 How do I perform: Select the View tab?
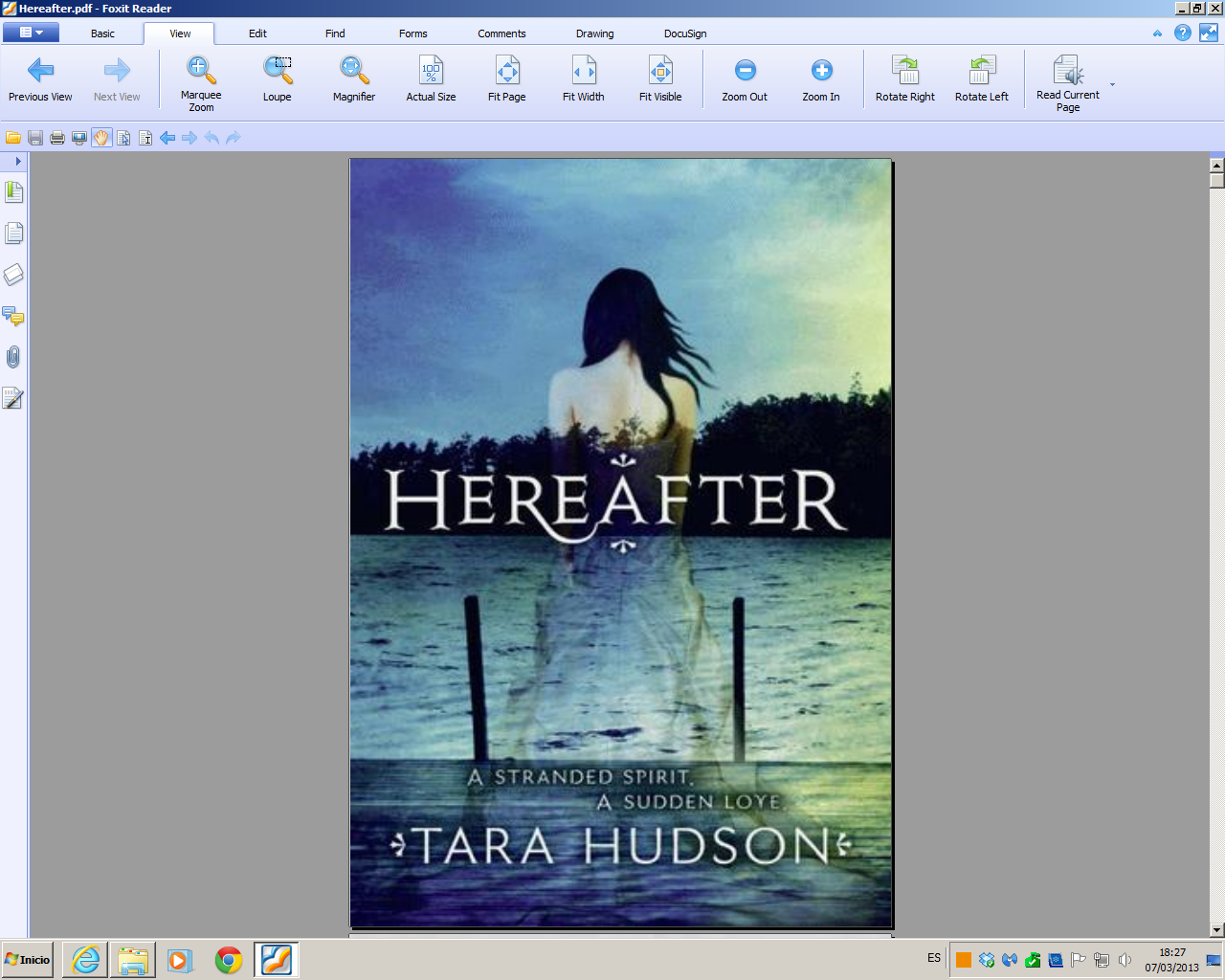180,33
